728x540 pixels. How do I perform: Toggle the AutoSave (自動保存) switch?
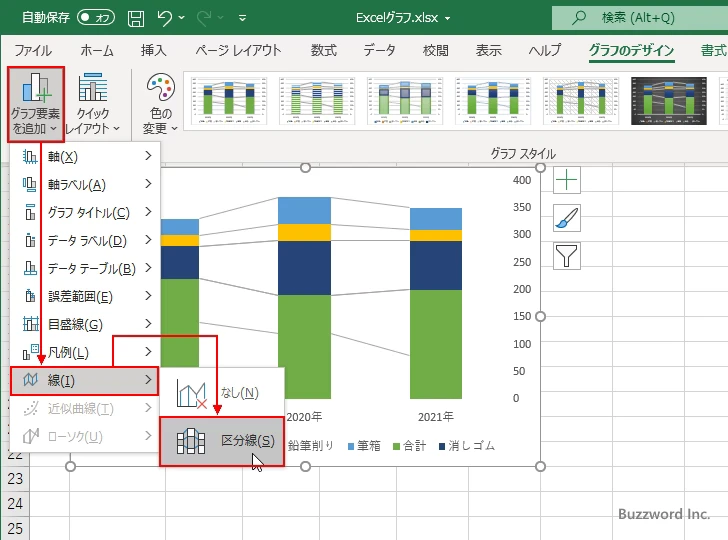(x=96, y=18)
